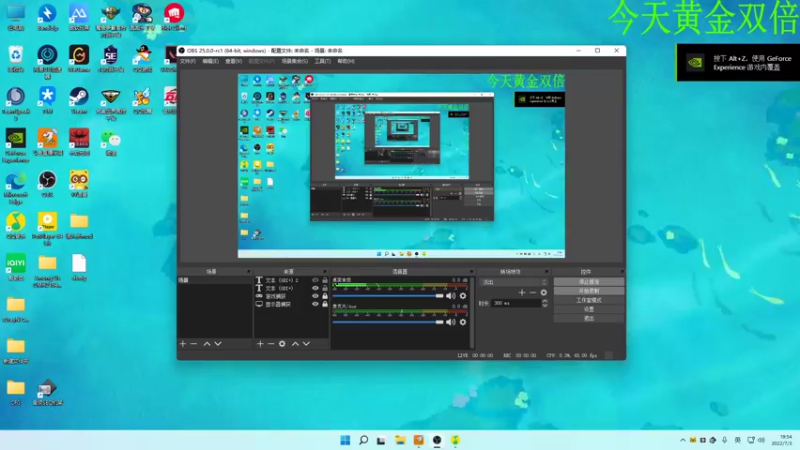Open desktop audio (桌面音频) gear settings
The image size is (800, 450).
click(463, 296)
